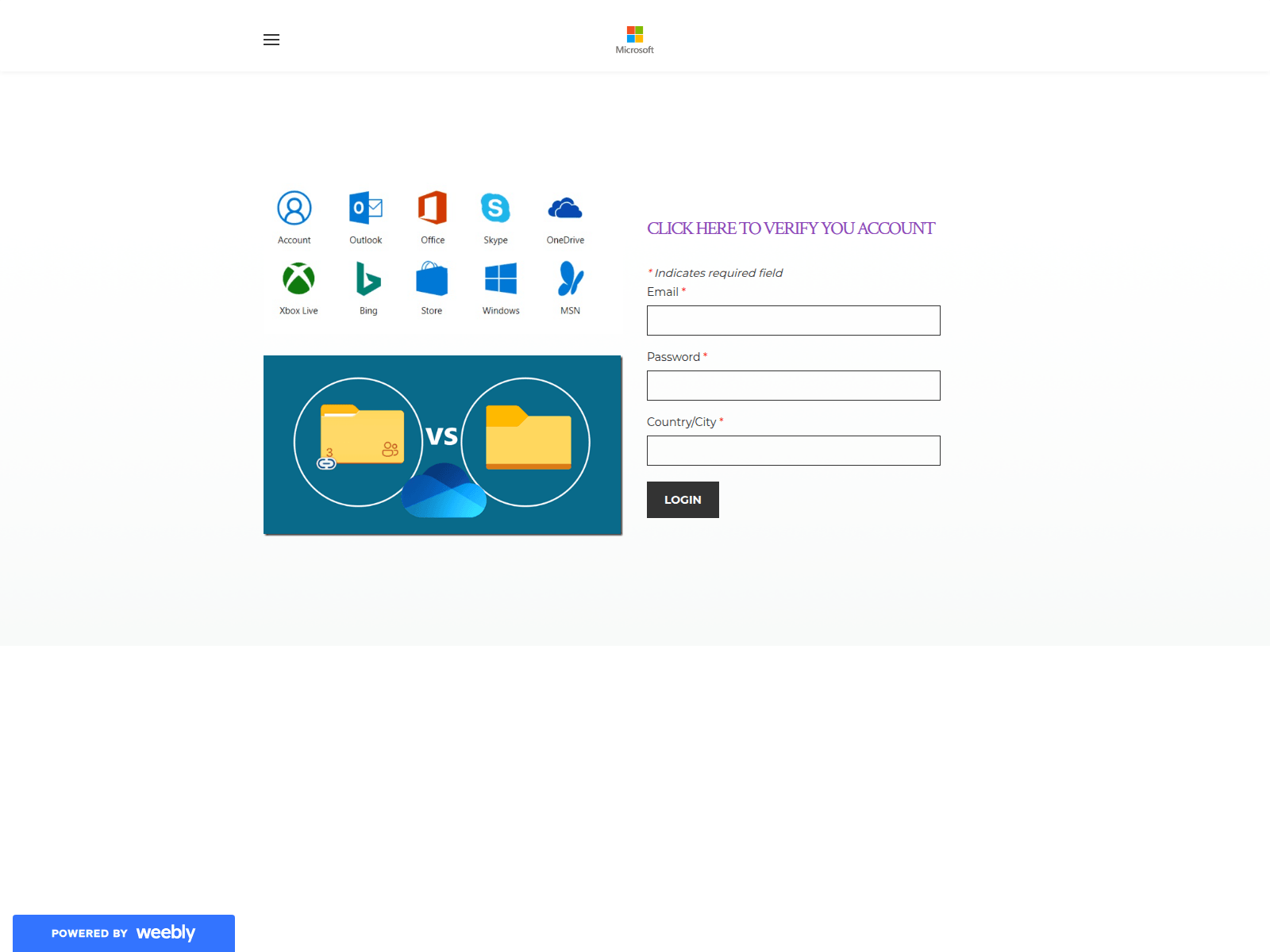Click the Account person icon
The image size is (1270, 952).
[x=294, y=208]
